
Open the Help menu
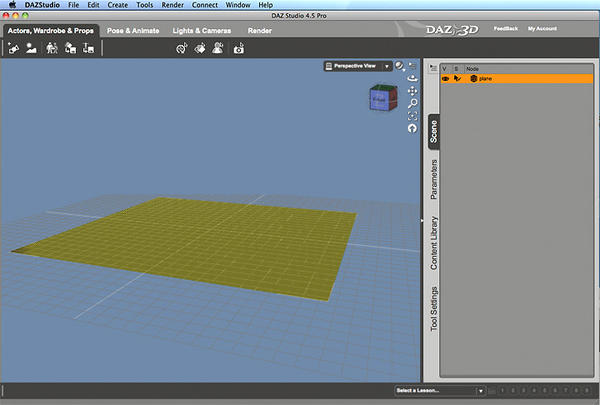[266, 5]
